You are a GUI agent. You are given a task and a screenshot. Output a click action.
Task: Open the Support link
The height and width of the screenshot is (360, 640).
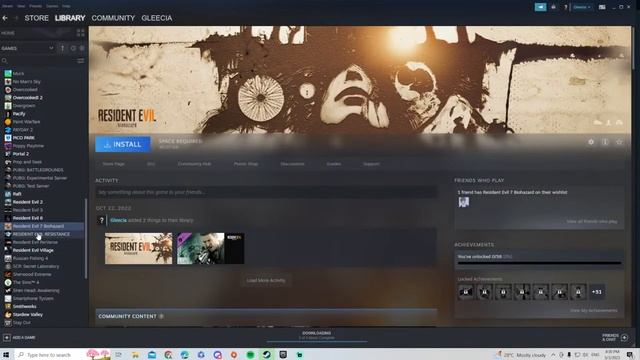(371, 164)
